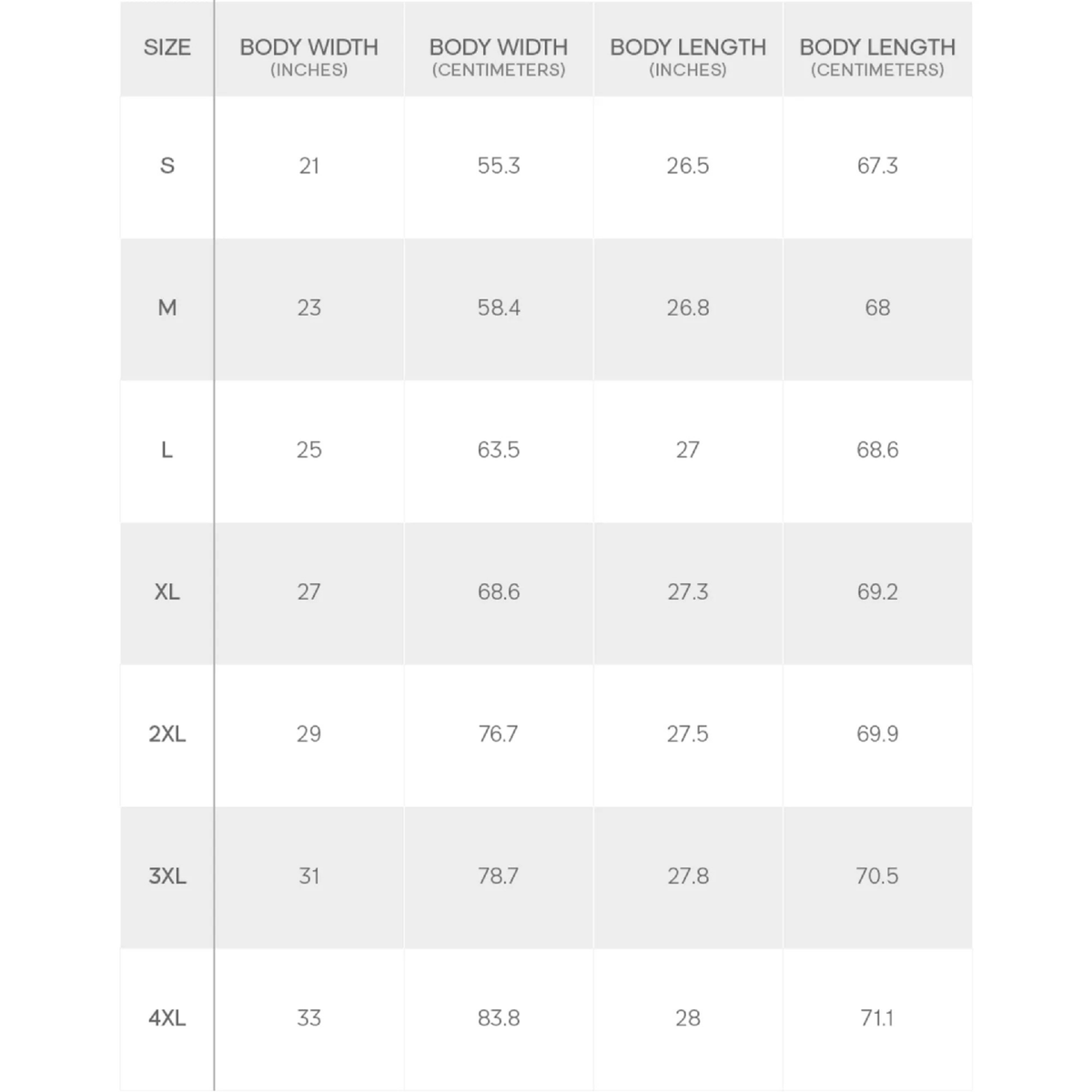Click the Body Length (Inches) header

coord(688,56)
